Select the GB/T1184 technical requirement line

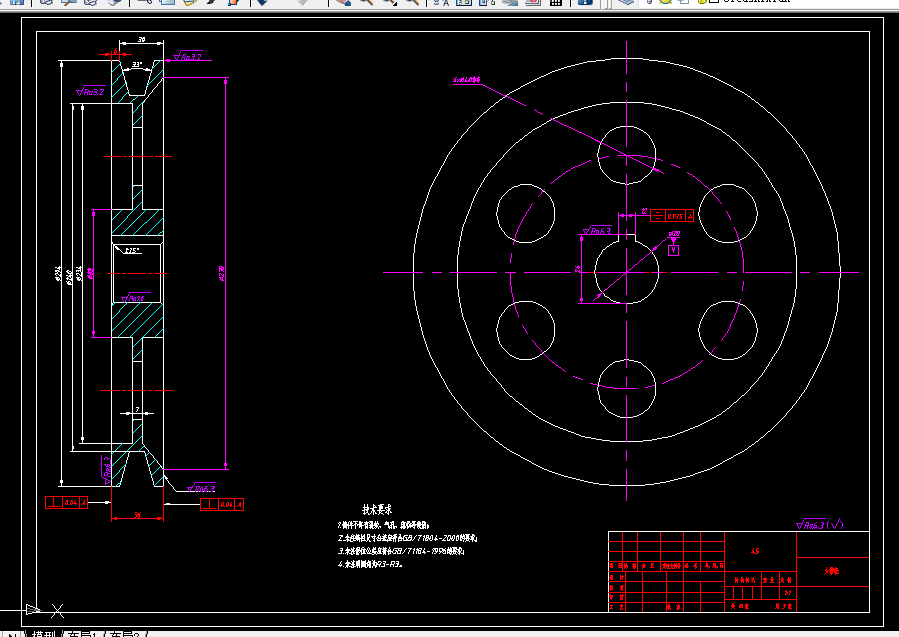click(401, 551)
